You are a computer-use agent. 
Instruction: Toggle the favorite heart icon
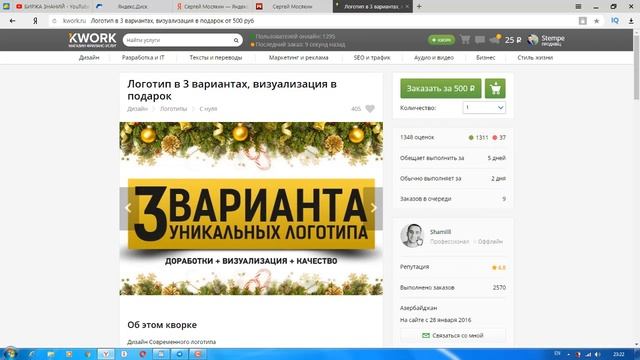(x=370, y=109)
